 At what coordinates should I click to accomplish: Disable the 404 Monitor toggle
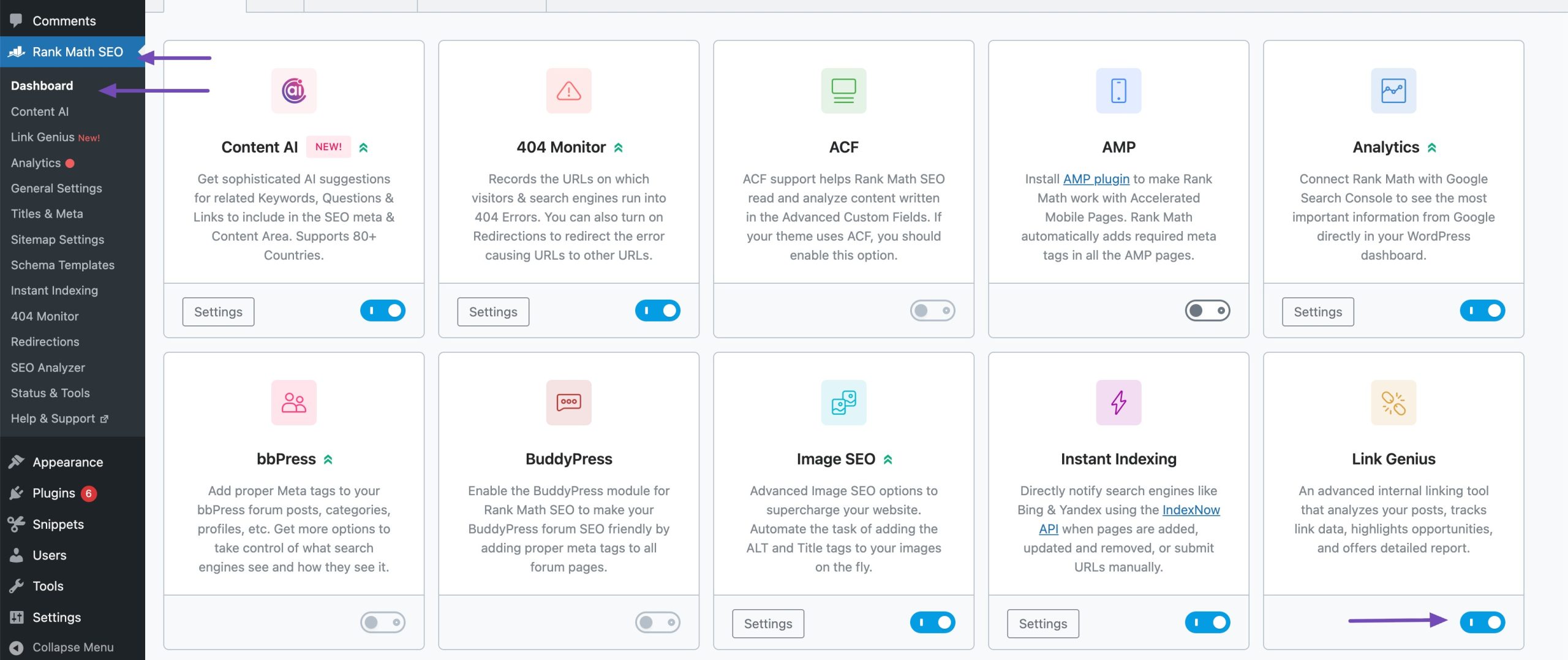657,310
